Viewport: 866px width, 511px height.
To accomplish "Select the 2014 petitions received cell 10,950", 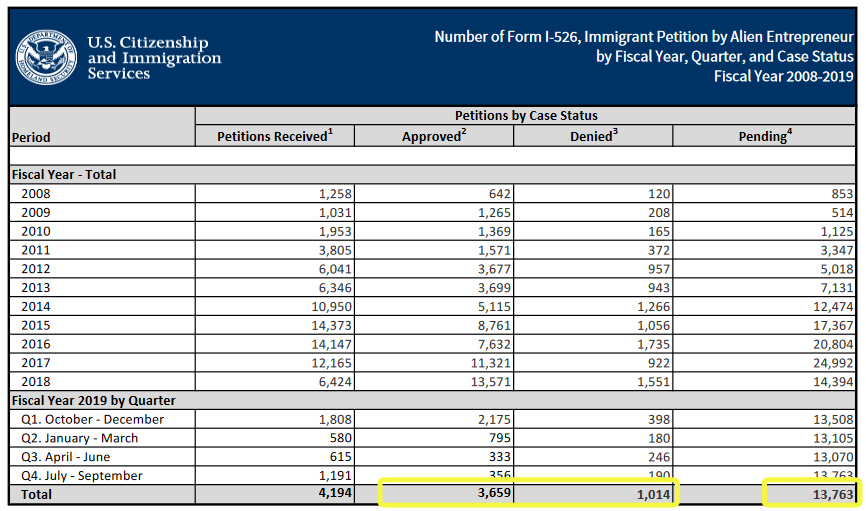I will [x=326, y=306].
